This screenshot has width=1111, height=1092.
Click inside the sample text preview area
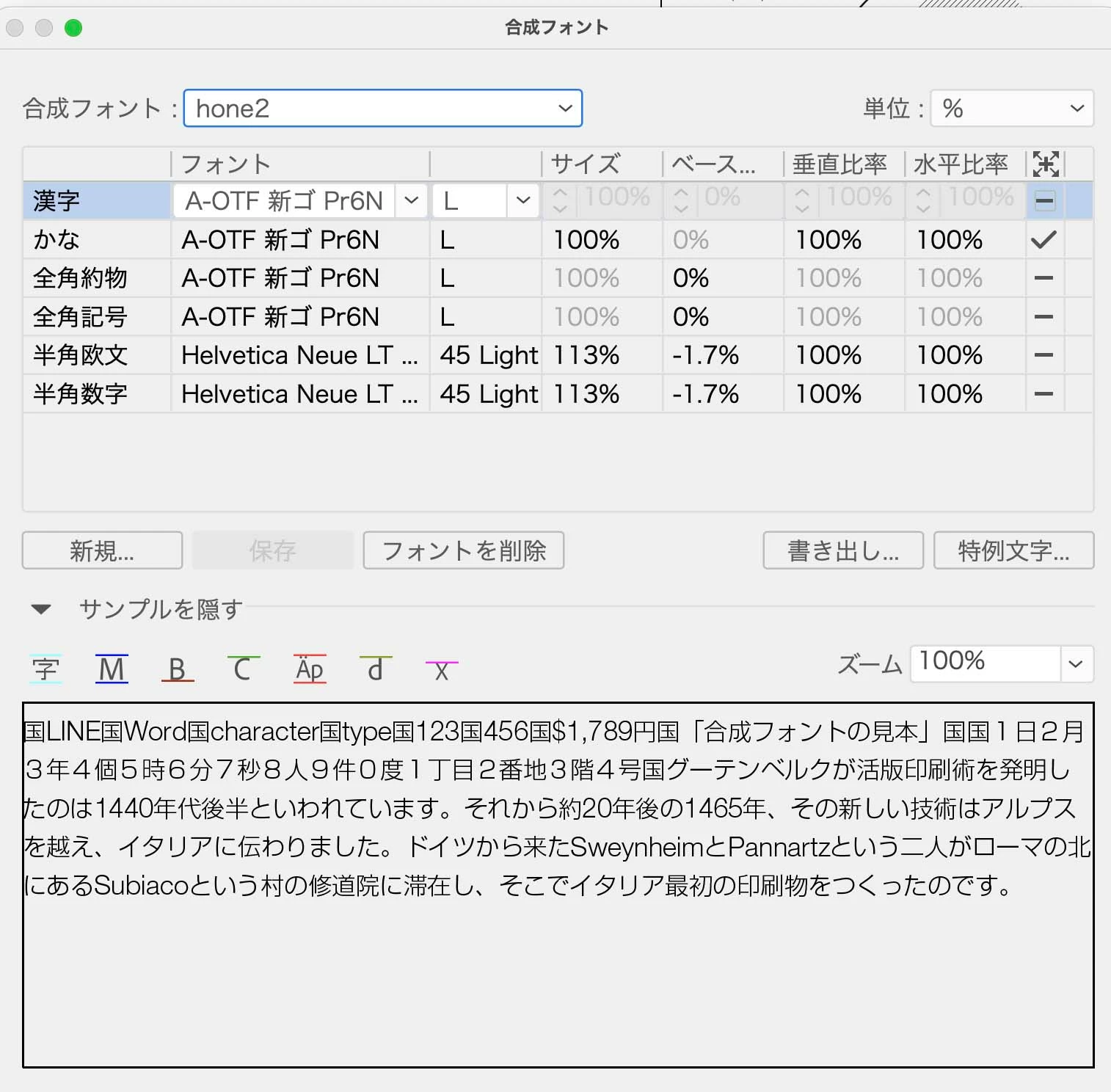558,884
